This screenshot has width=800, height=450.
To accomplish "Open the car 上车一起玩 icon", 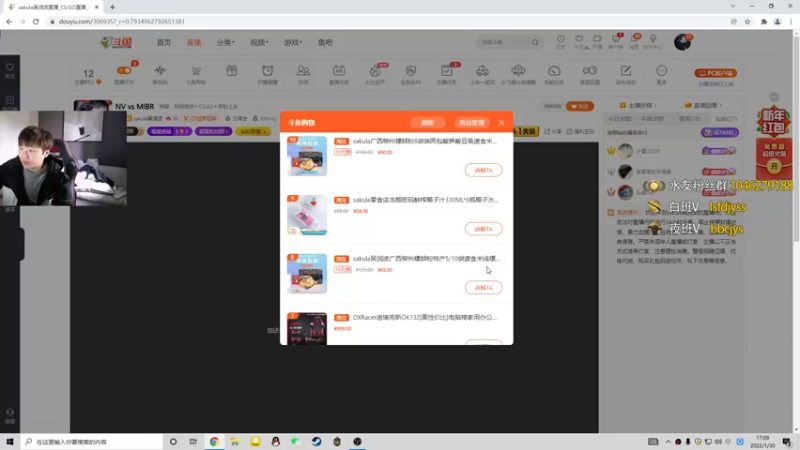I will coord(482,70).
